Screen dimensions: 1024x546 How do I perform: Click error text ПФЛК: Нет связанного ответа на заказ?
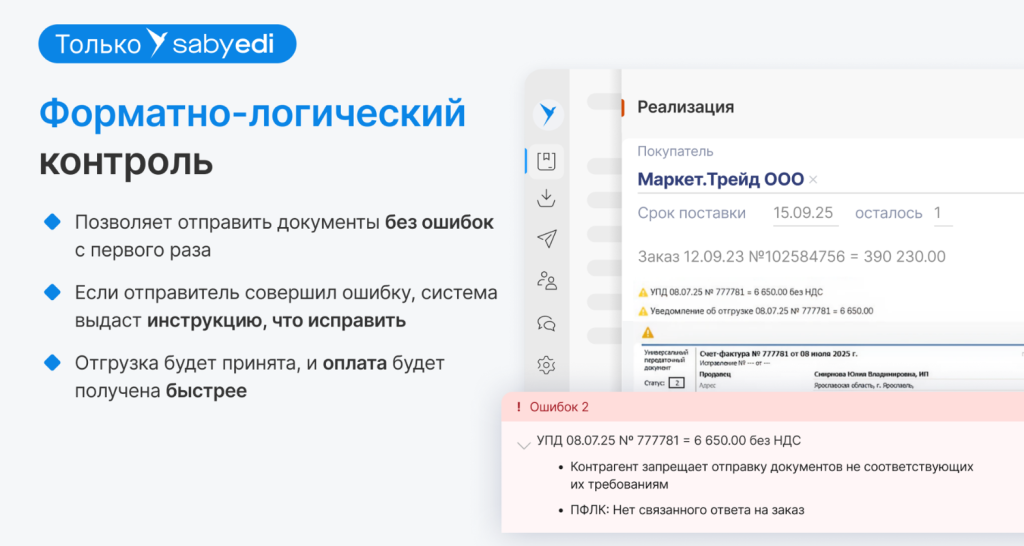click(687, 510)
